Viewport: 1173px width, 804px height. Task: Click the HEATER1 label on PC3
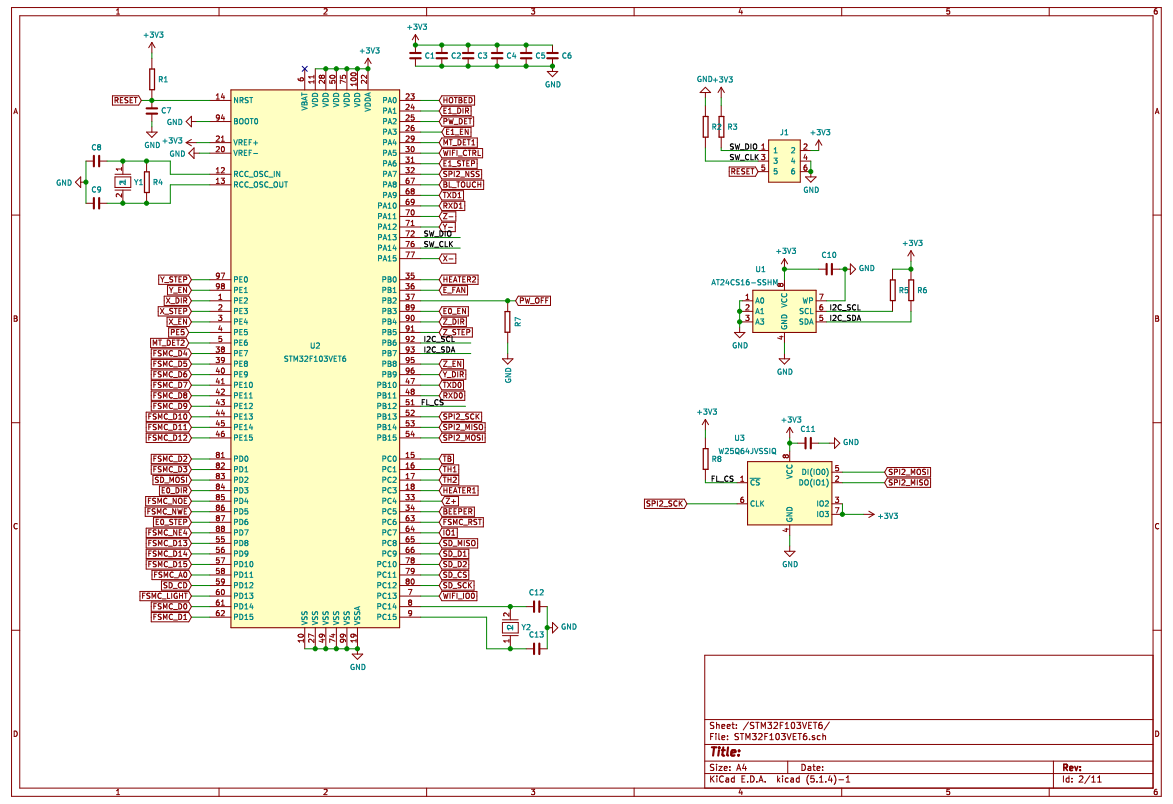click(x=459, y=491)
